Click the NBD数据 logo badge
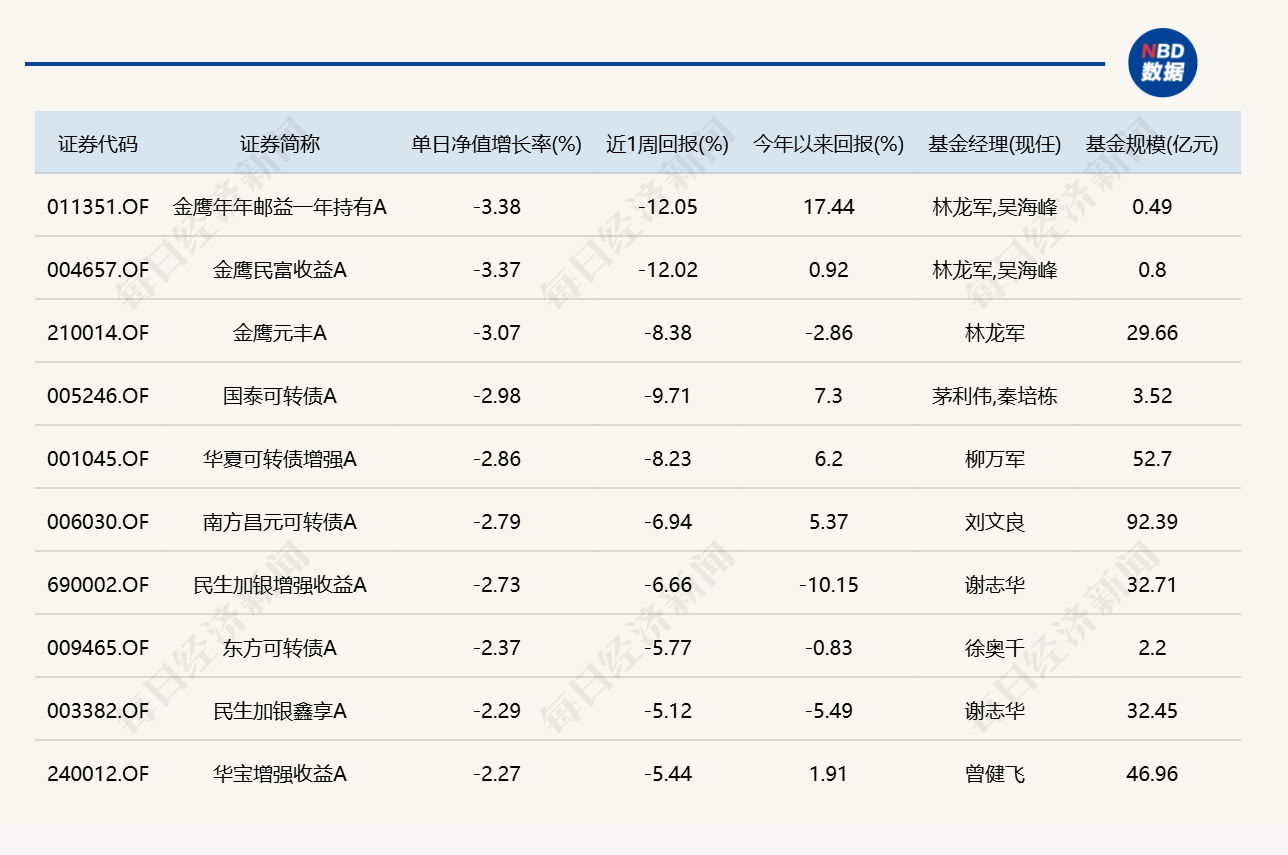Screen dimensions: 1288x855 coord(1162,63)
